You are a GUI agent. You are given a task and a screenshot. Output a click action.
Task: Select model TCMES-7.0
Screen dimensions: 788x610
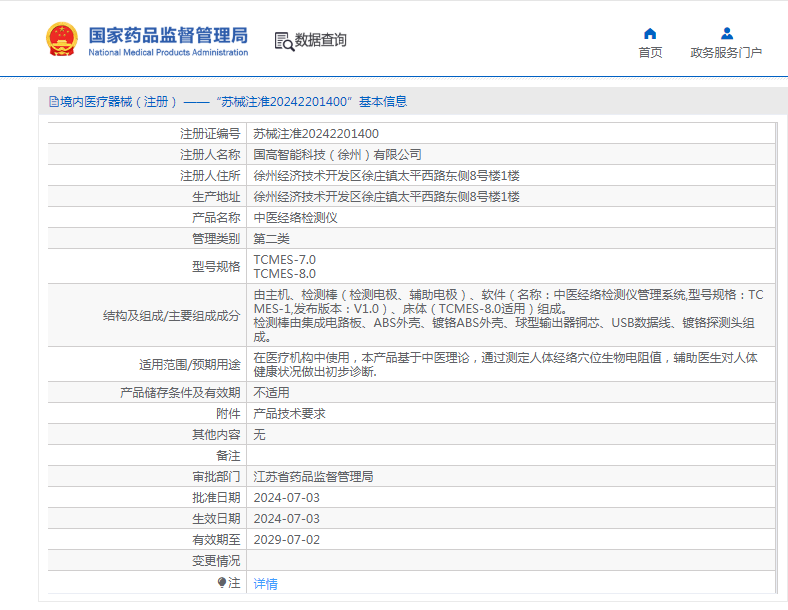[x=284, y=260]
